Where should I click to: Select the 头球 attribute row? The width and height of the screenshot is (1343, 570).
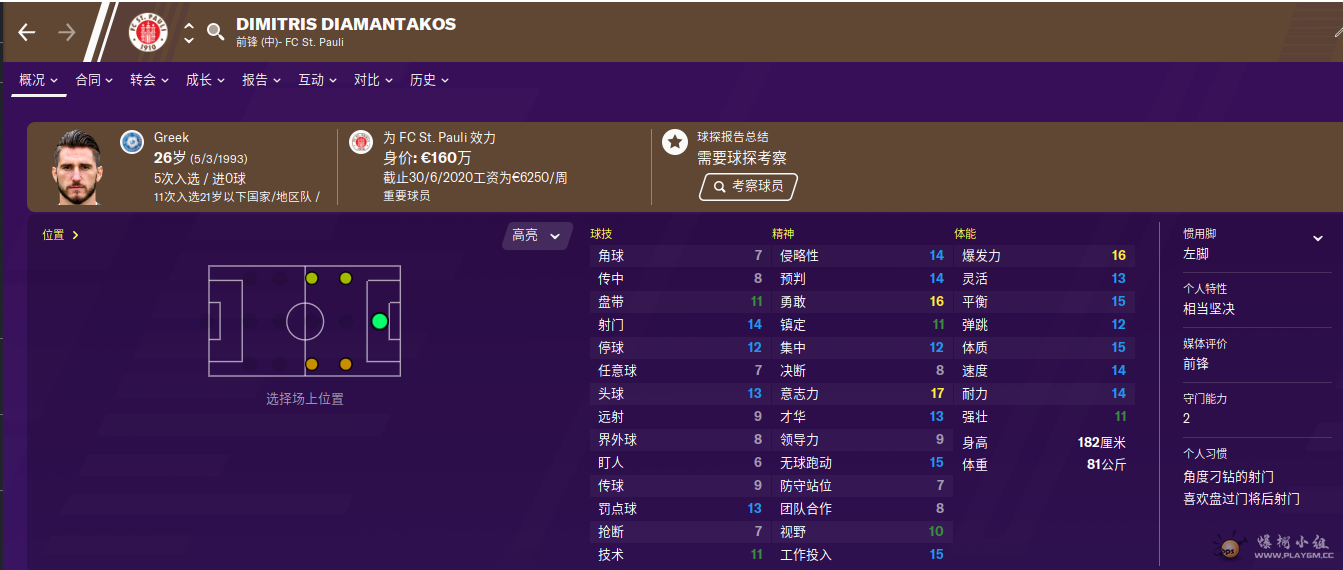point(680,394)
